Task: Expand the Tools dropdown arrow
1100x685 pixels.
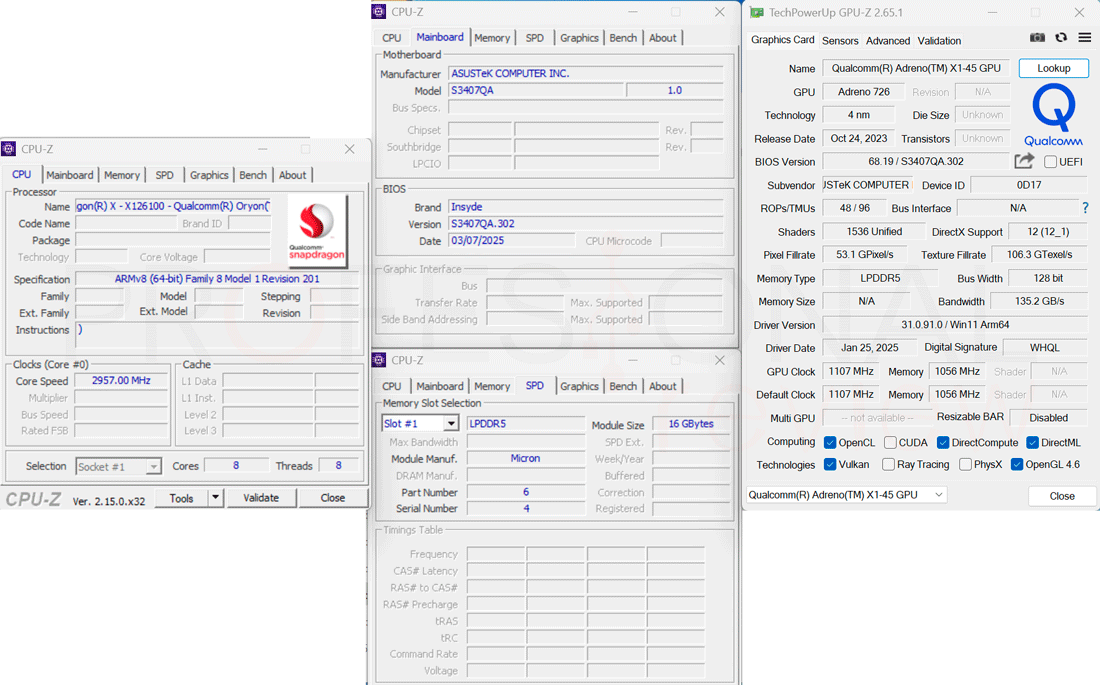Action: [x=215, y=498]
